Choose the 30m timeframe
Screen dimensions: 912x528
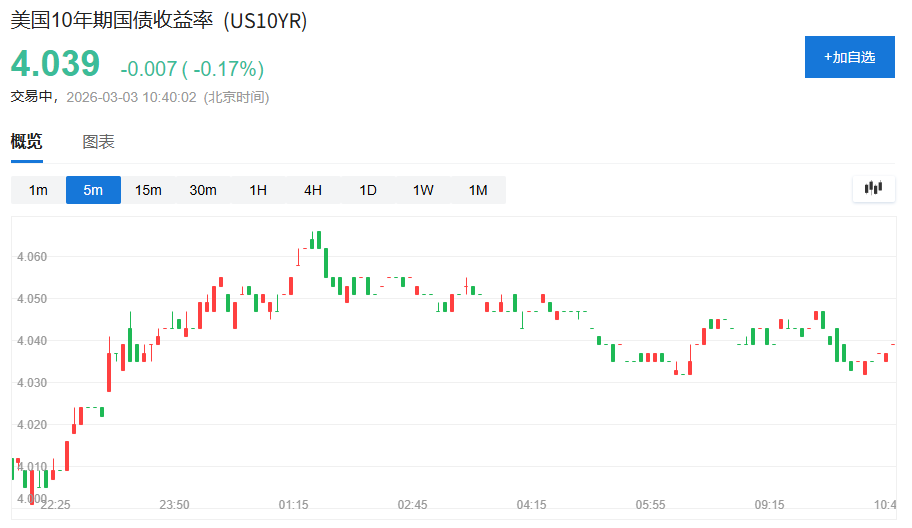203,190
